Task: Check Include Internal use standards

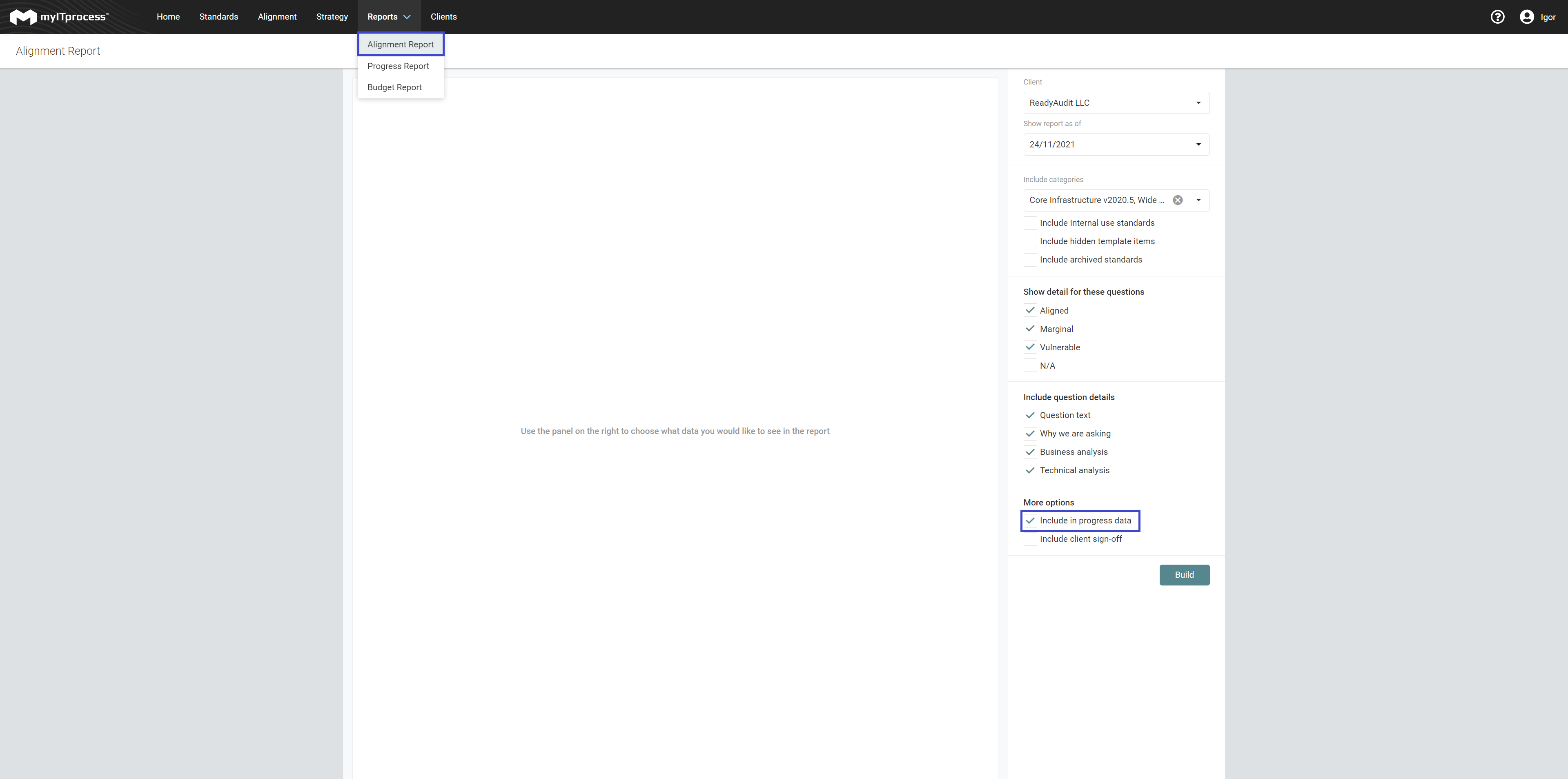Action: tap(1030, 223)
